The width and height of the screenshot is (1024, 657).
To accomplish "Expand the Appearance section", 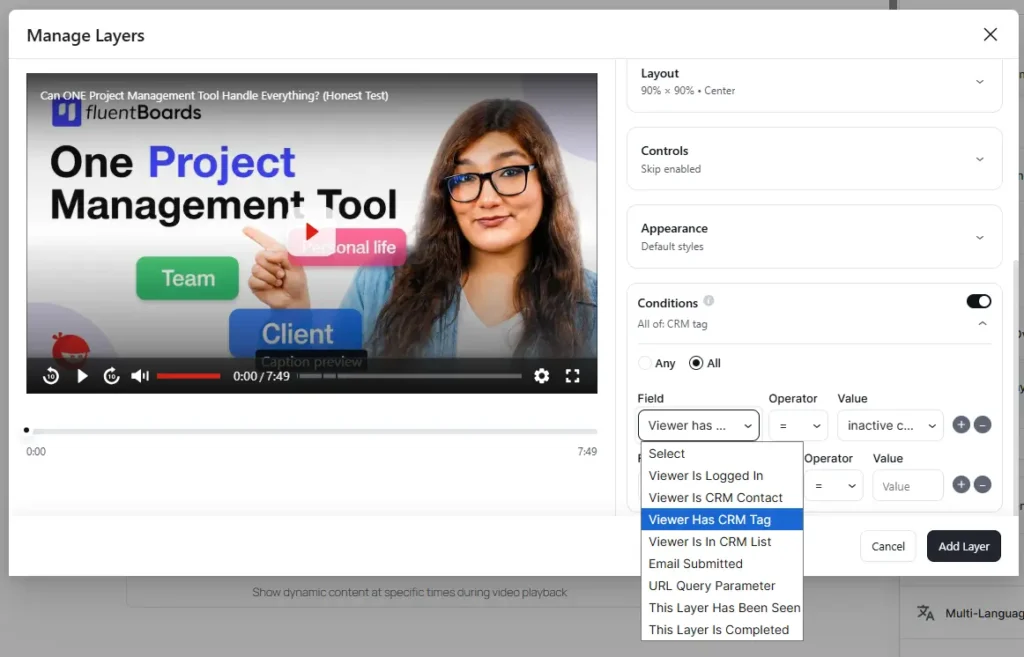I will pyautogui.click(x=814, y=237).
